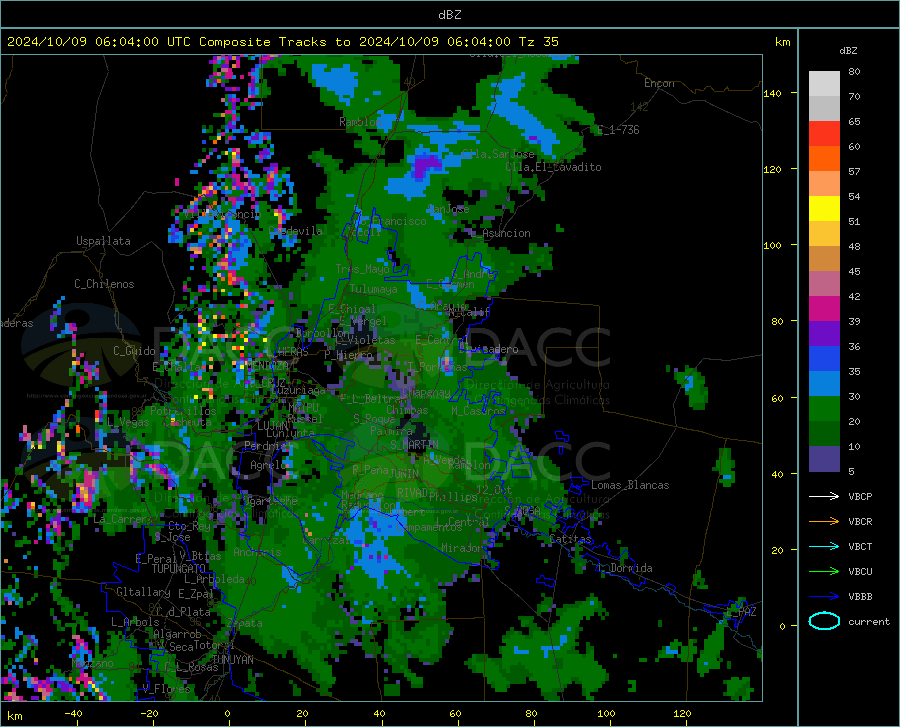Select the dark purple 5-10 dBZ swatch
Viewport: 900px width, 727px height.
[824, 459]
